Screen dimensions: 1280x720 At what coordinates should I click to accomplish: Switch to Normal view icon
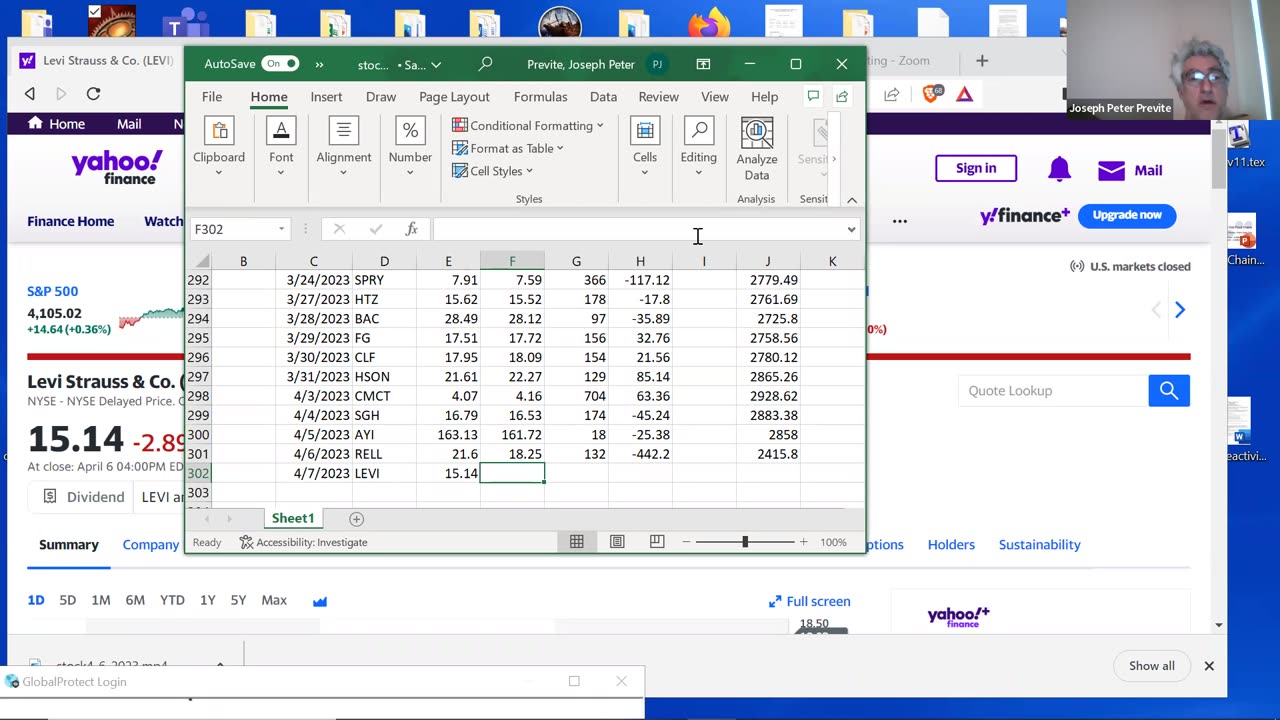[x=577, y=542]
